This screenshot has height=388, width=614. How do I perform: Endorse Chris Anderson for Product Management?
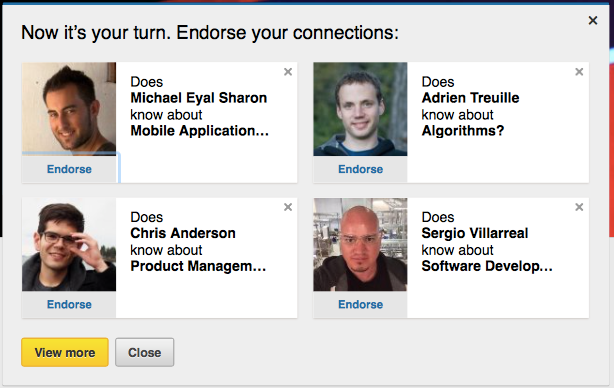pos(69,304)
